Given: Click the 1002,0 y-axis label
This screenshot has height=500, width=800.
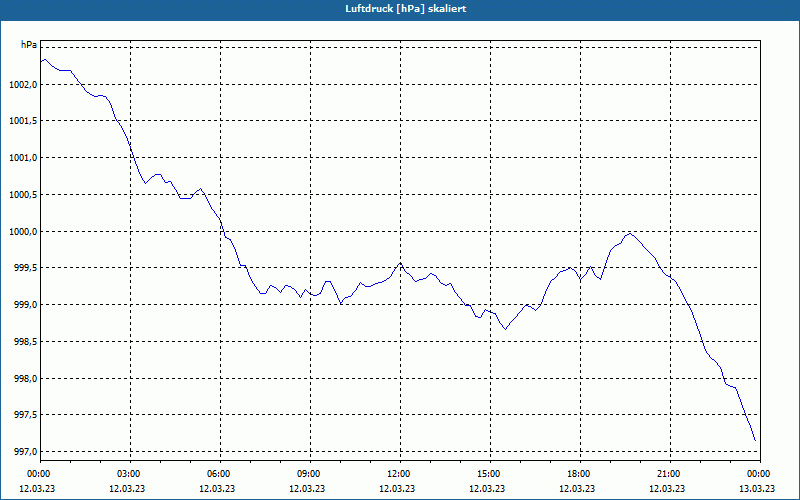Looking at the screenshot, I should [23, 85].
